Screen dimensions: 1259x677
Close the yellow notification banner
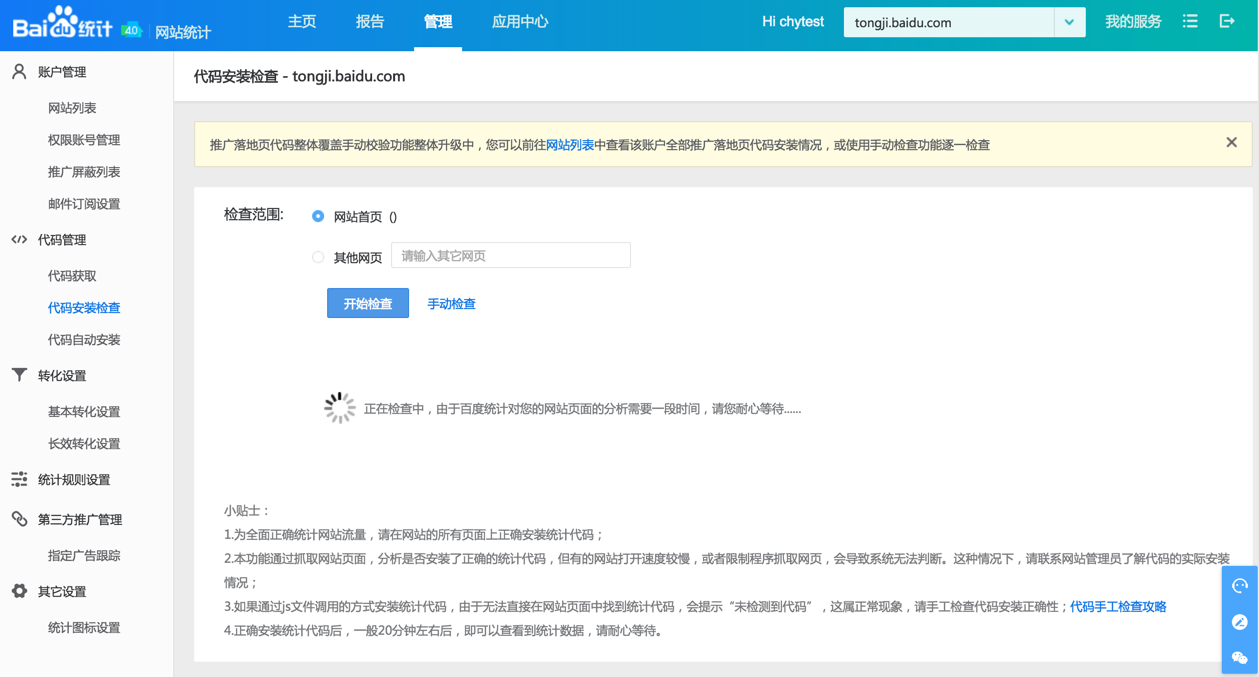point(1231,143)
